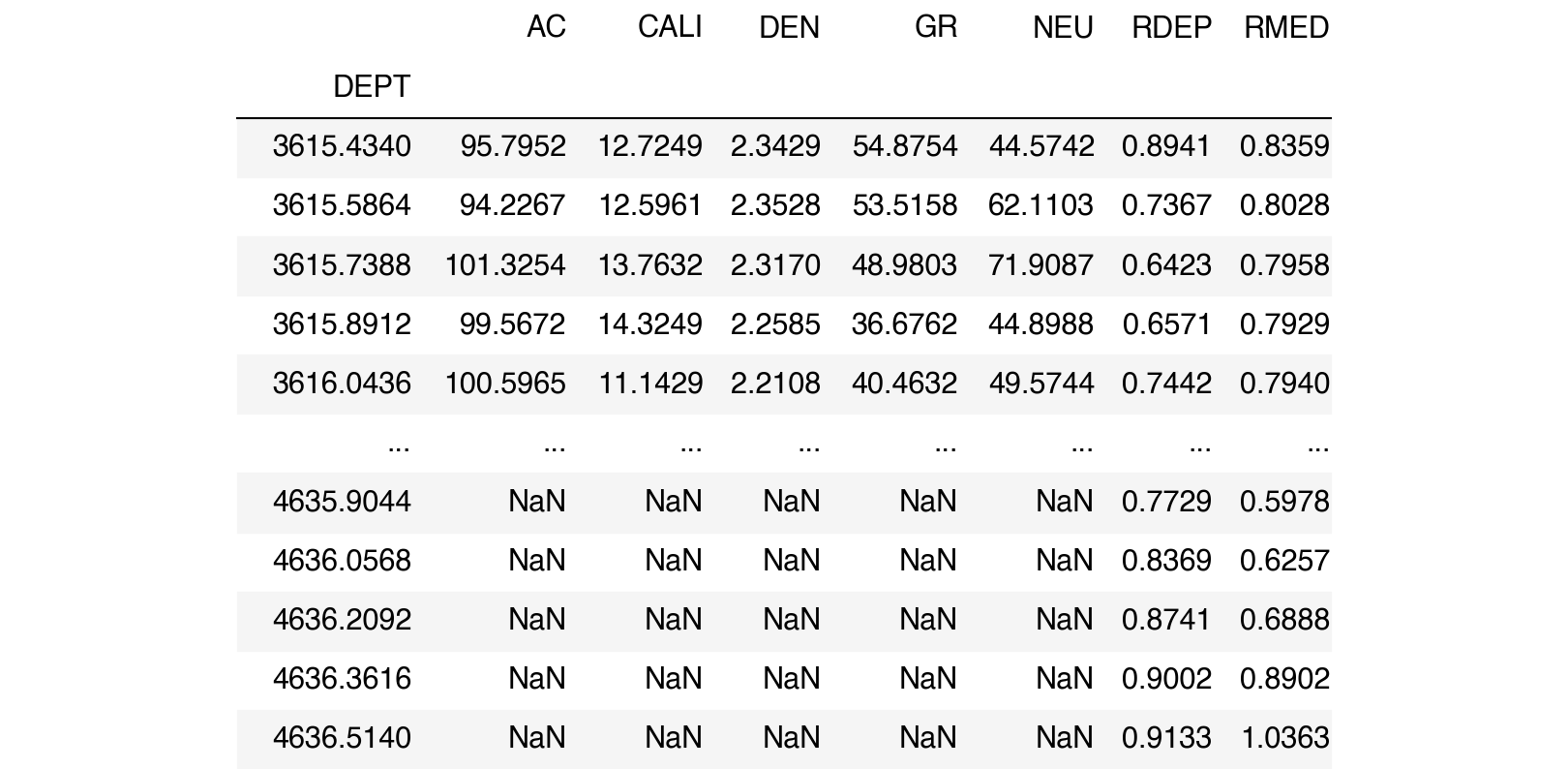Viewport: 1568px width, 769px height.
Task: Click DEN value 2.2108
Action: click(x=775, y=384)
